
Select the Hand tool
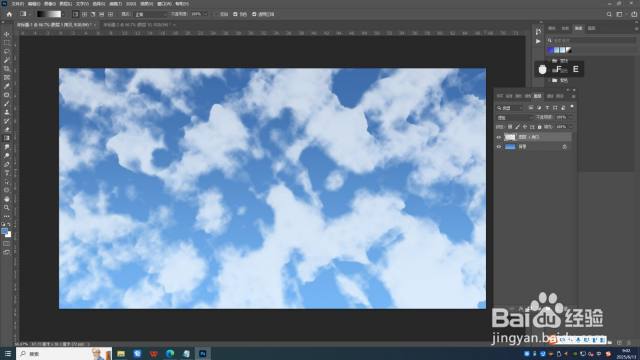coord(7,199)
